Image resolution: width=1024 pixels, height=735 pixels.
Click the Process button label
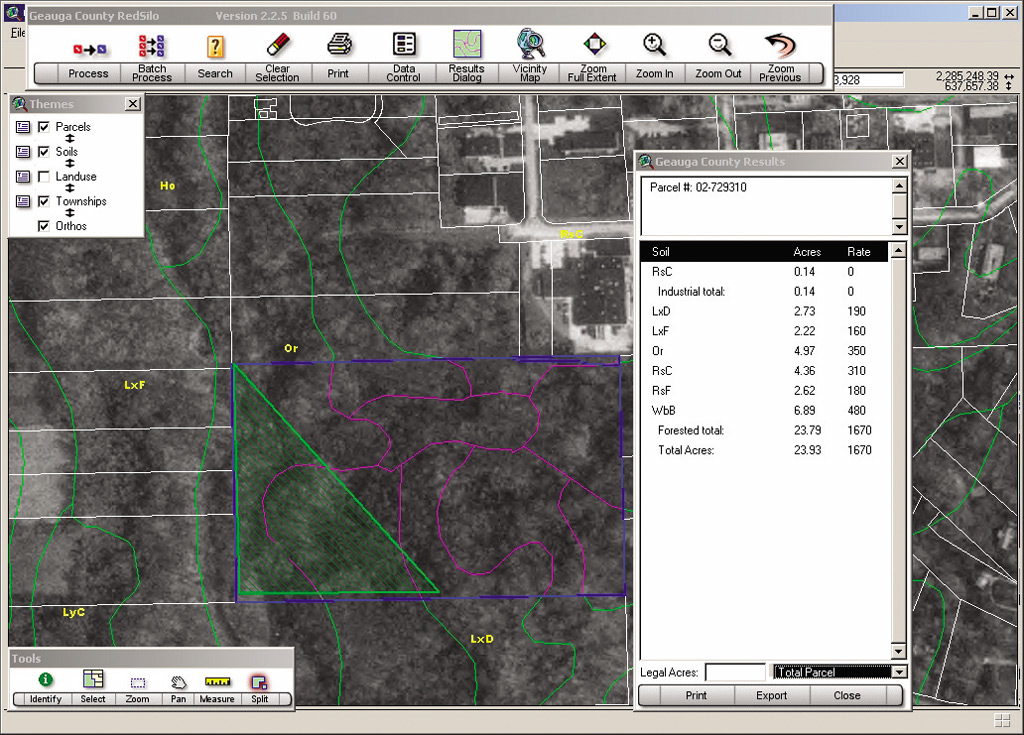tap(88, 74)
